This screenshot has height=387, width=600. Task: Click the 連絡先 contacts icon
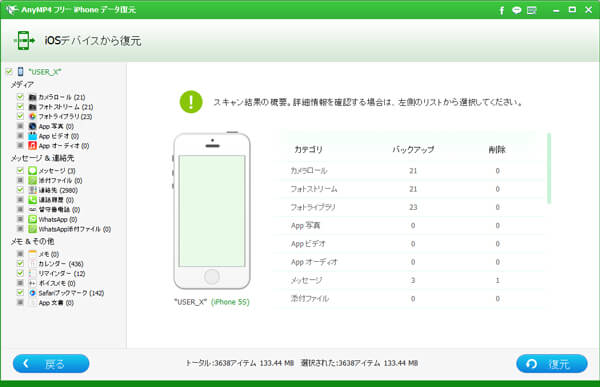[x=33, y=190]
